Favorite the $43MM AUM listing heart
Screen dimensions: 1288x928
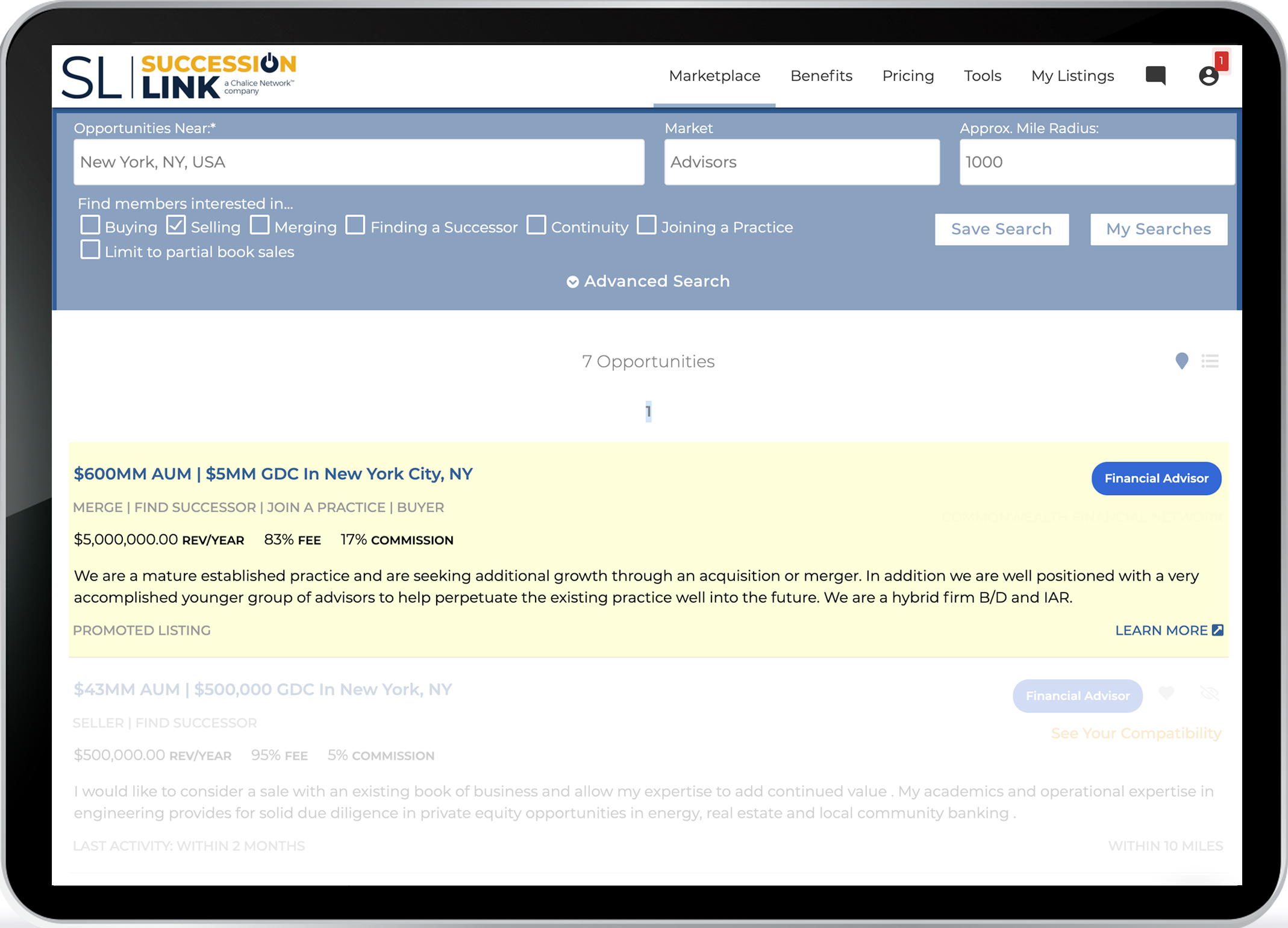(x=1166, y=693)
